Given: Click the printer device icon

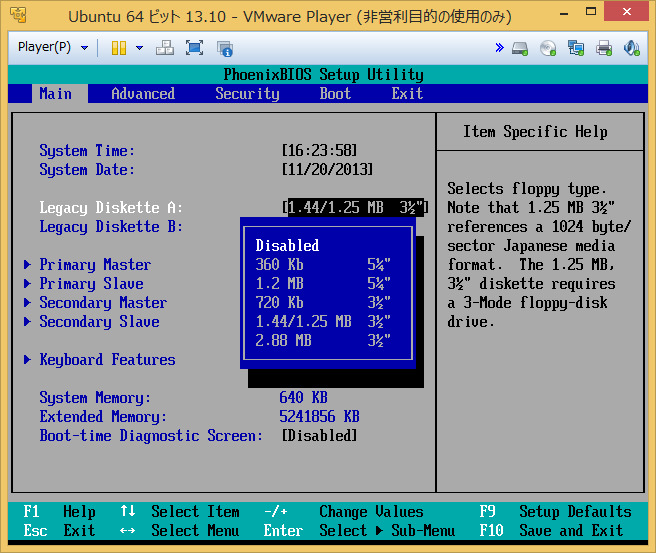Looking at the screenshot, I should click(x=604, y=47).
